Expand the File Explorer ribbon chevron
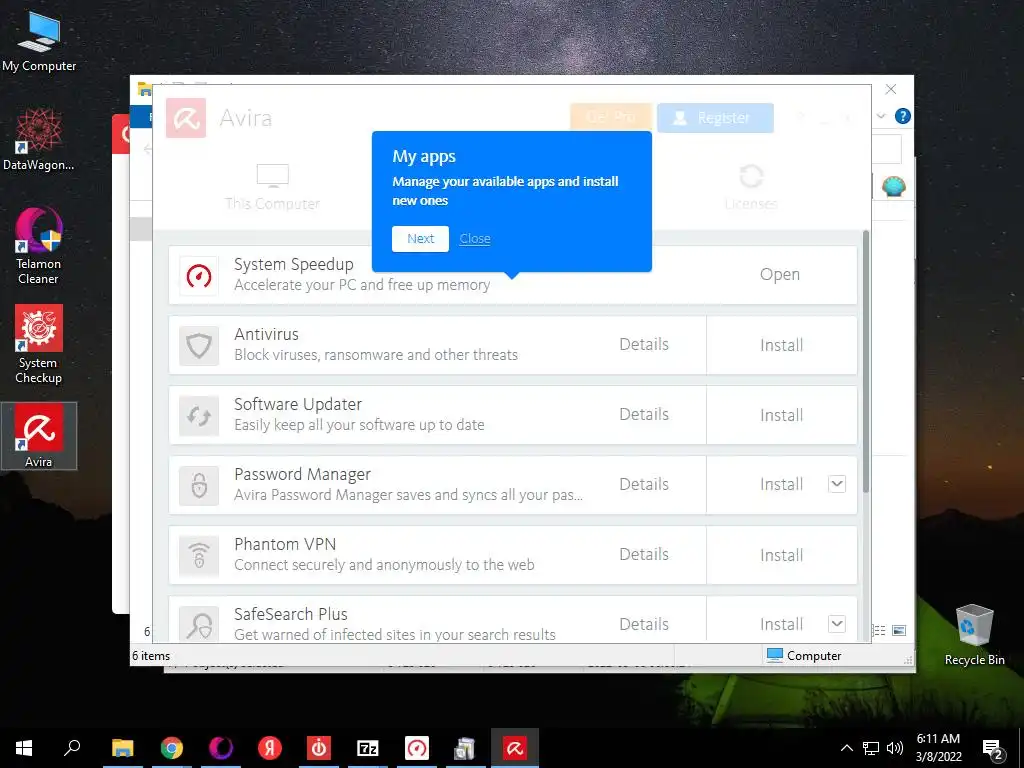This screenshot has height=768, width=1024. click(881, 116)
